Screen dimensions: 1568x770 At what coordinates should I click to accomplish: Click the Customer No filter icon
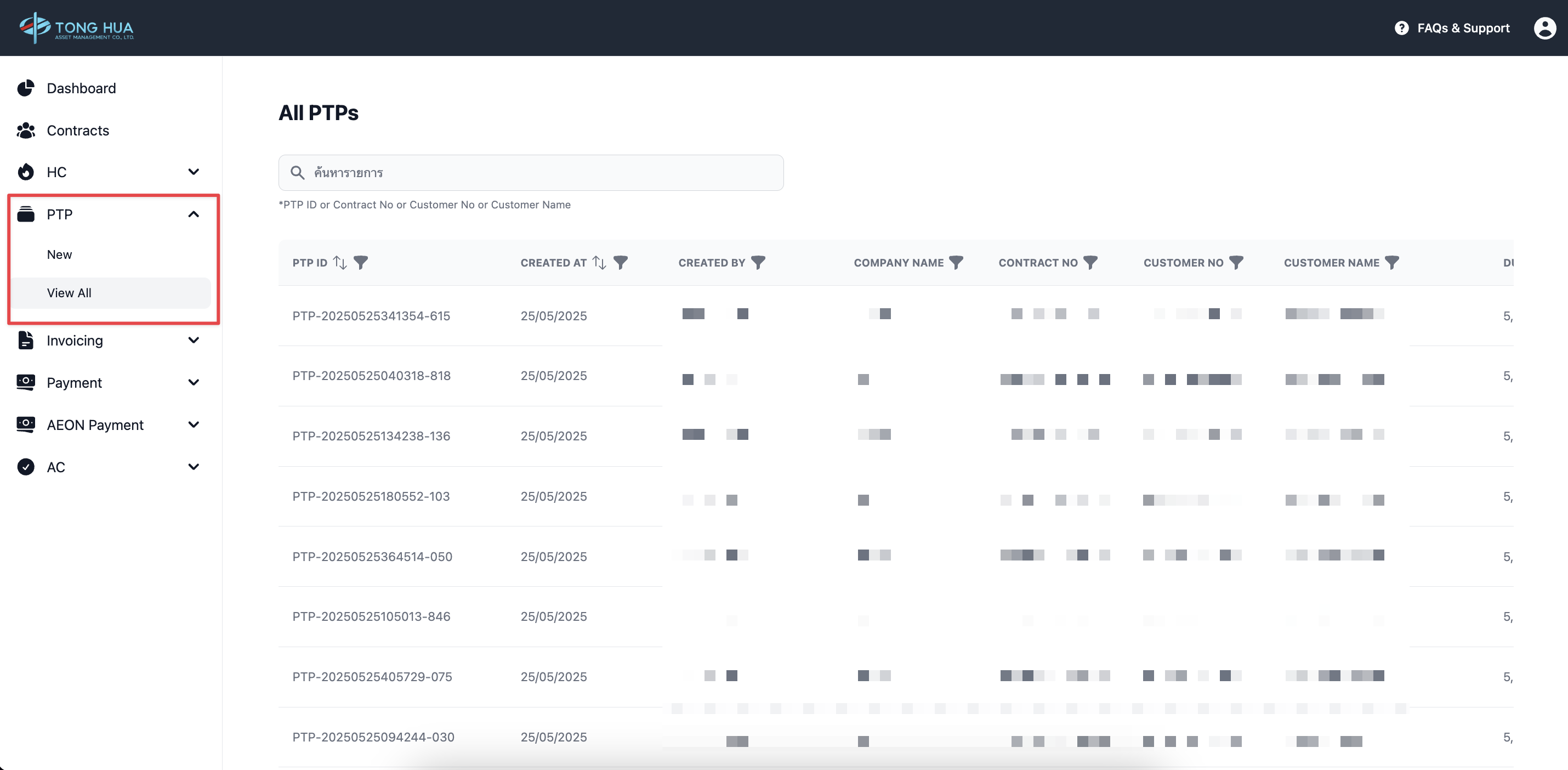pyautogui.click(x=1236, y=262)
